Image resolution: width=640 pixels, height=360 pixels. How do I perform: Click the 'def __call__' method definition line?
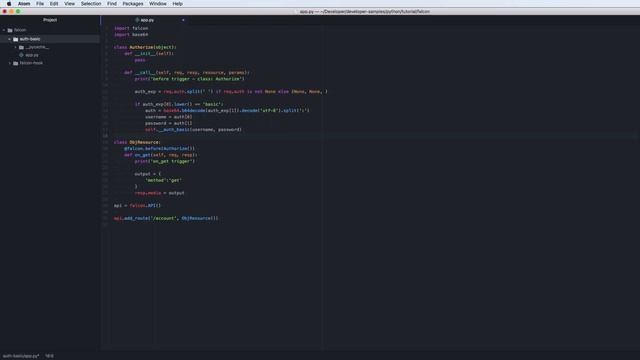187,73
